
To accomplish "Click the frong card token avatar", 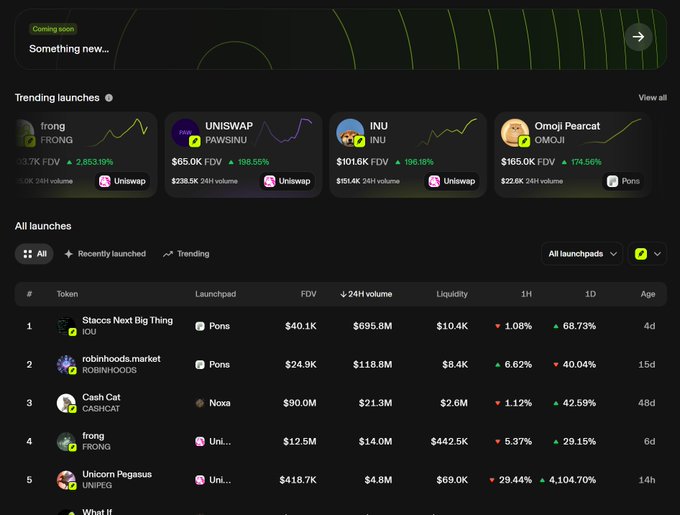I will pyautogui.click(x=25, y=133).
